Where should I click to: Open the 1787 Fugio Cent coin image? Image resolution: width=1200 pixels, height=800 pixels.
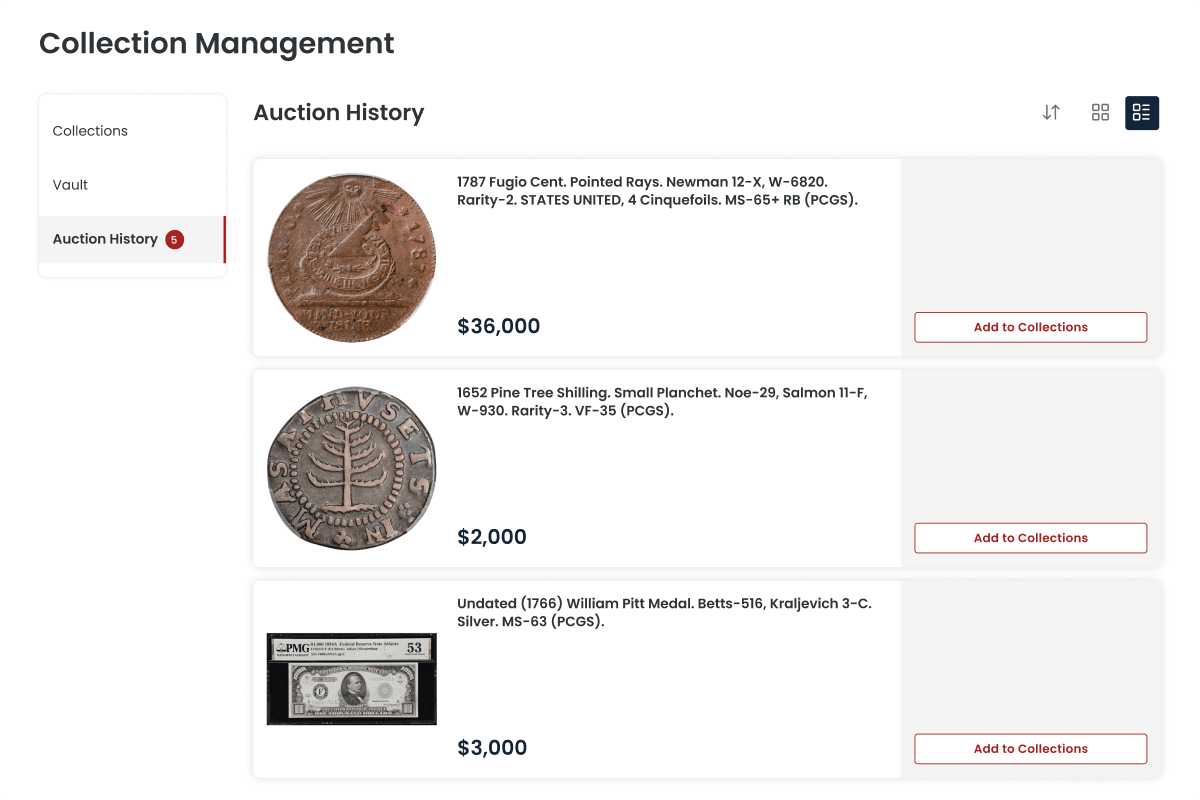coord(352,258)
